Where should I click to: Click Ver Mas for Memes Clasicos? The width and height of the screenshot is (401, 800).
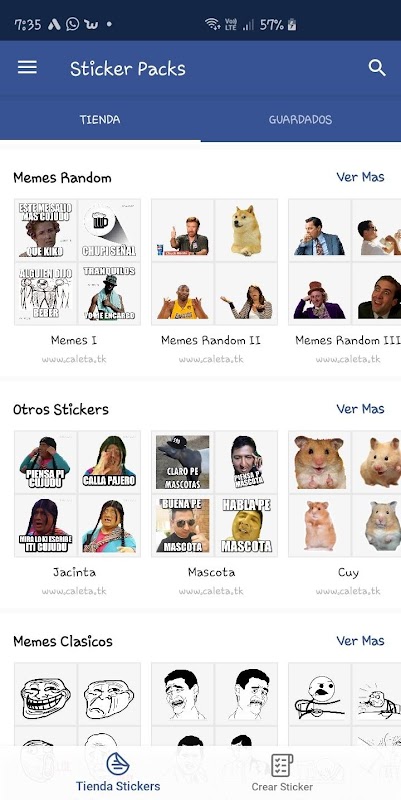(360, 640)
